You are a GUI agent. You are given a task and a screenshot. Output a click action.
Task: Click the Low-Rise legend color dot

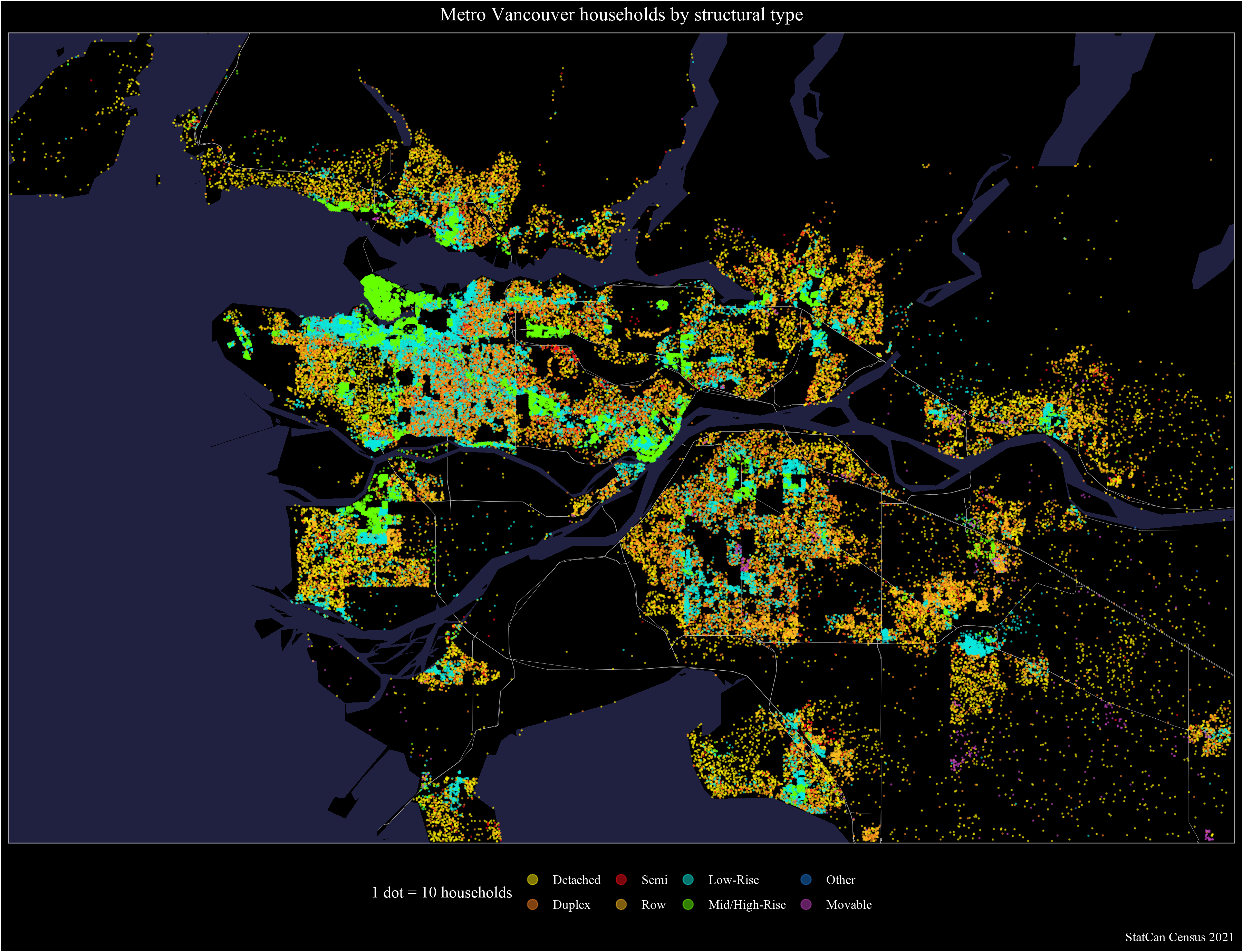[x=688, y=880]
